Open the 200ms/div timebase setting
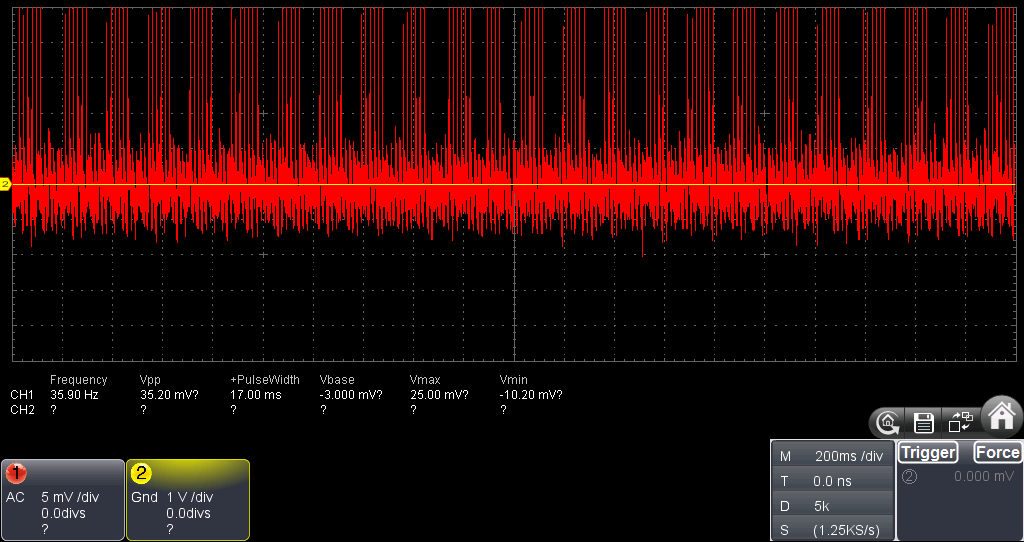Viewport: 1024px width, 542px height. pyautogui.click(x=849, y=456)
